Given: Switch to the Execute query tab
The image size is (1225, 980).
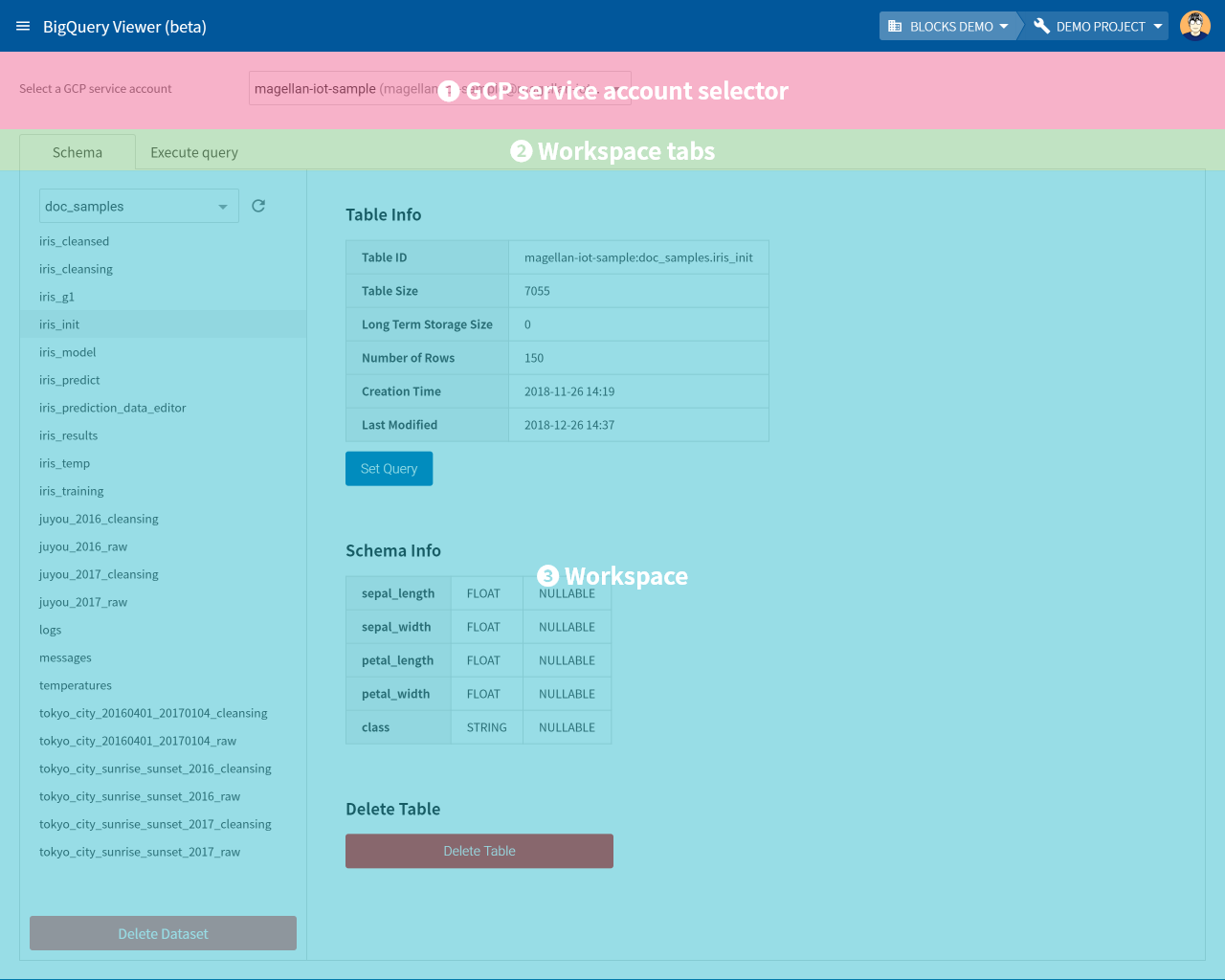Looking at the screenshot, I should (x=194, y=152).
